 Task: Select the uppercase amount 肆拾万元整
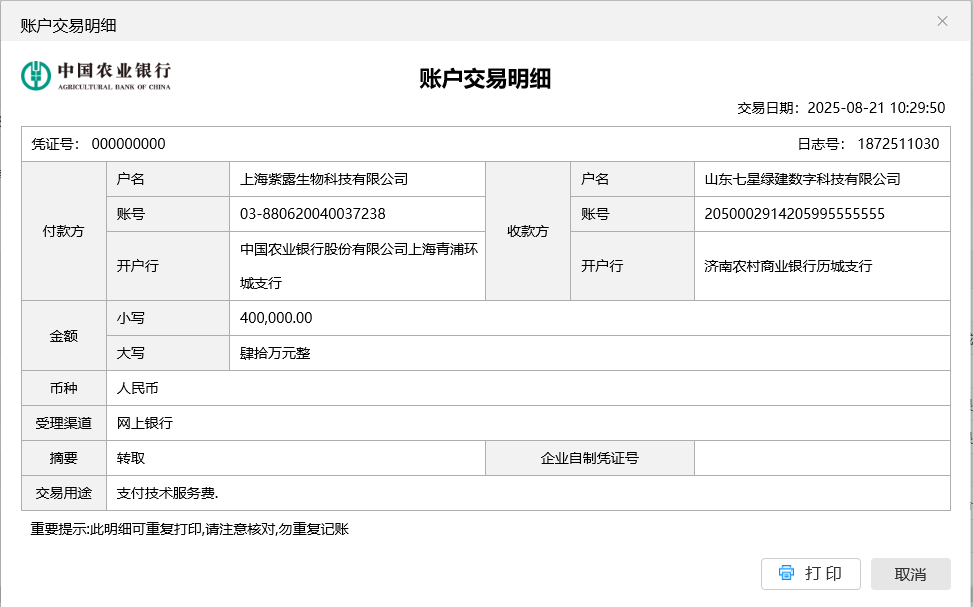pyautogui.click(x=276, y=353)
